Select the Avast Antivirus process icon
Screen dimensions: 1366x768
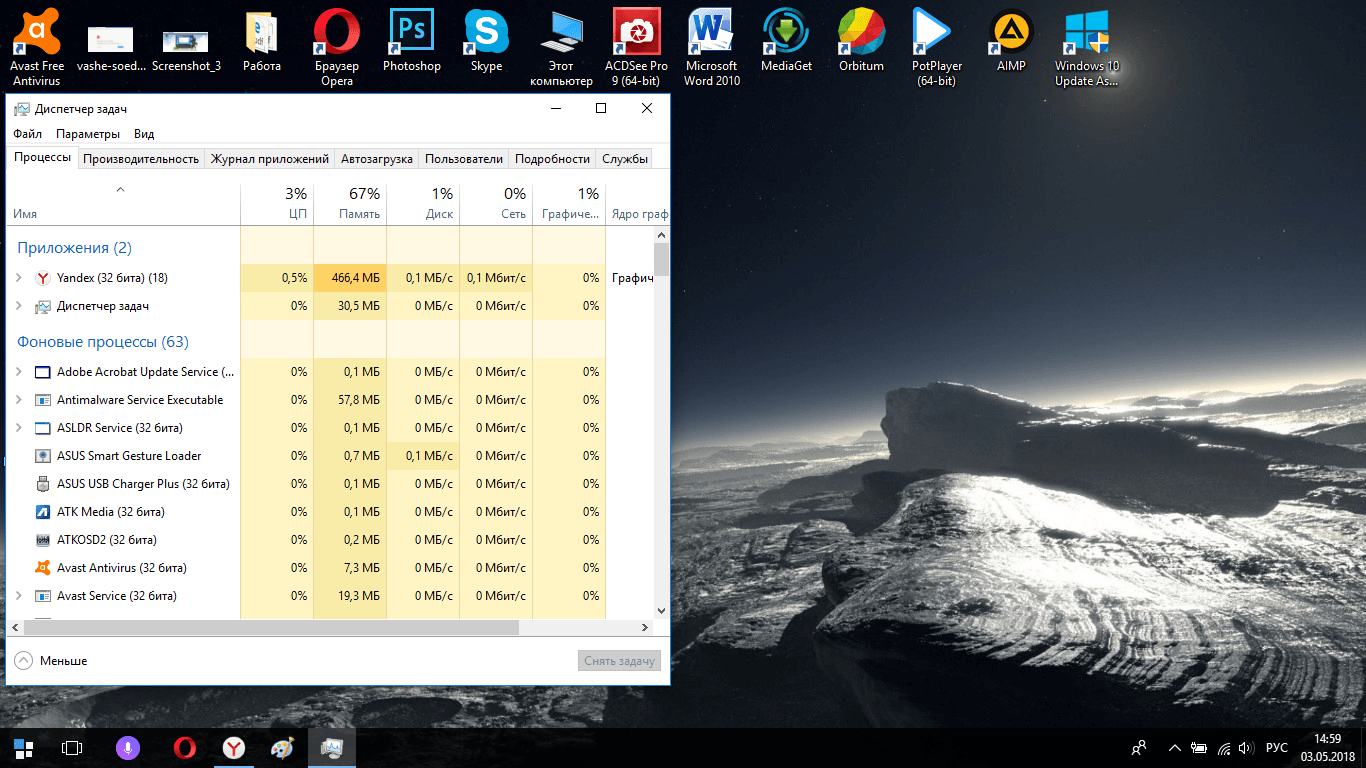point(43,568)
